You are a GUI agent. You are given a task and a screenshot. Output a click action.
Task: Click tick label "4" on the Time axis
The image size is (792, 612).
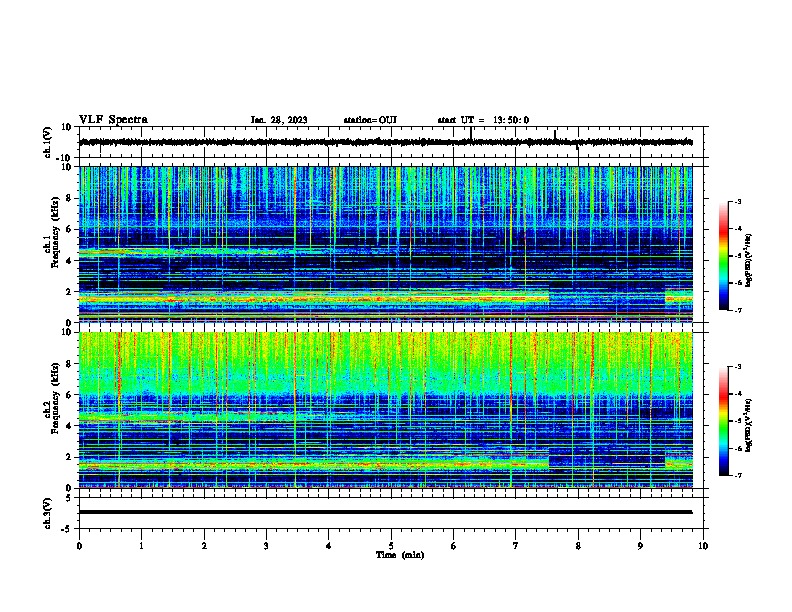(329, 546)
